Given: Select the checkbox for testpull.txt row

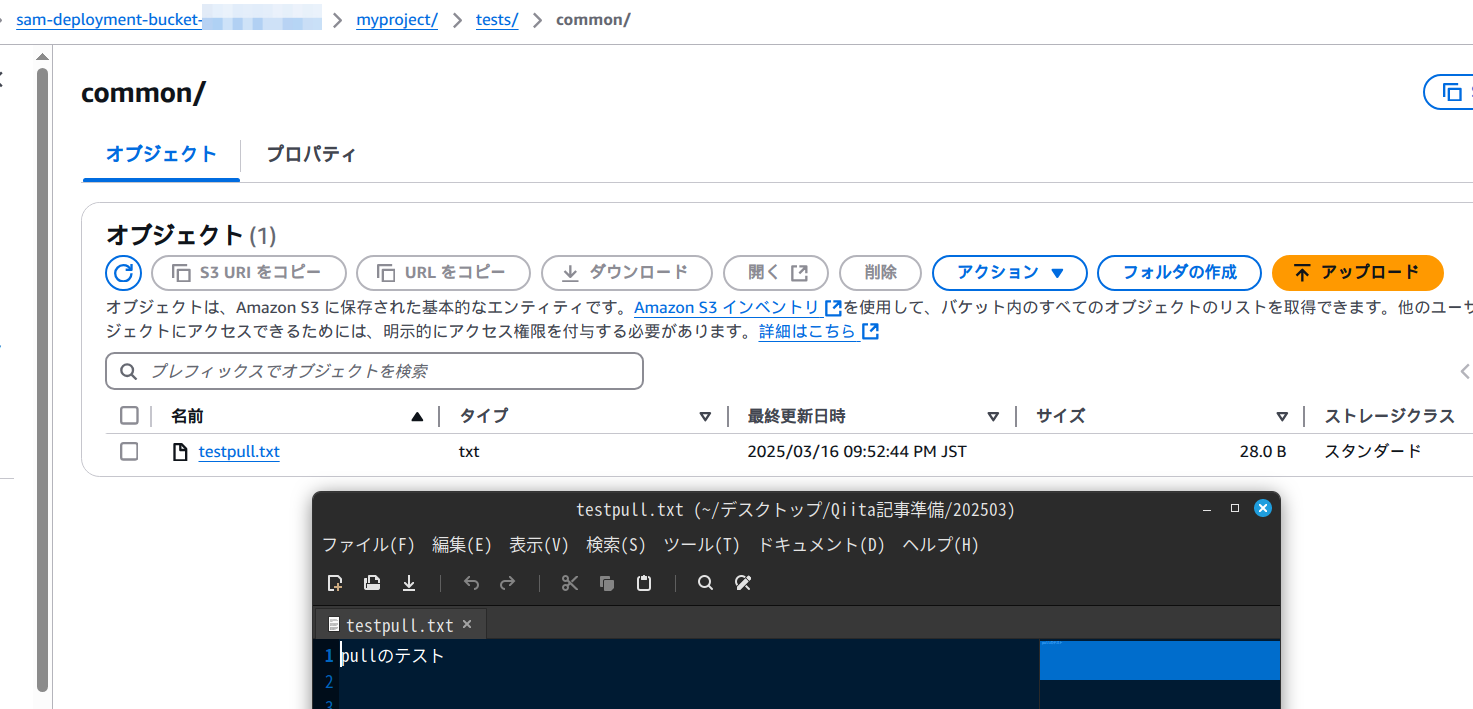Looking at the screenshot, I should [x=129, y=451].
